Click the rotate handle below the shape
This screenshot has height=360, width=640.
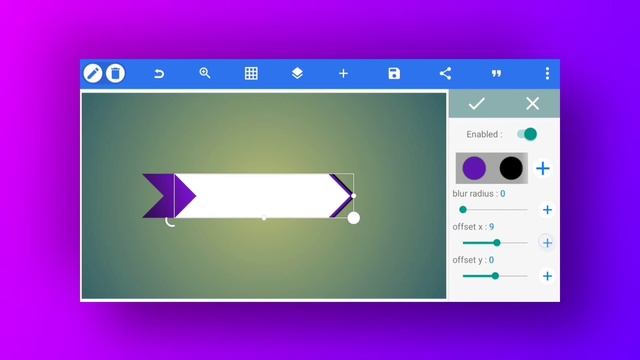(170, 222)
